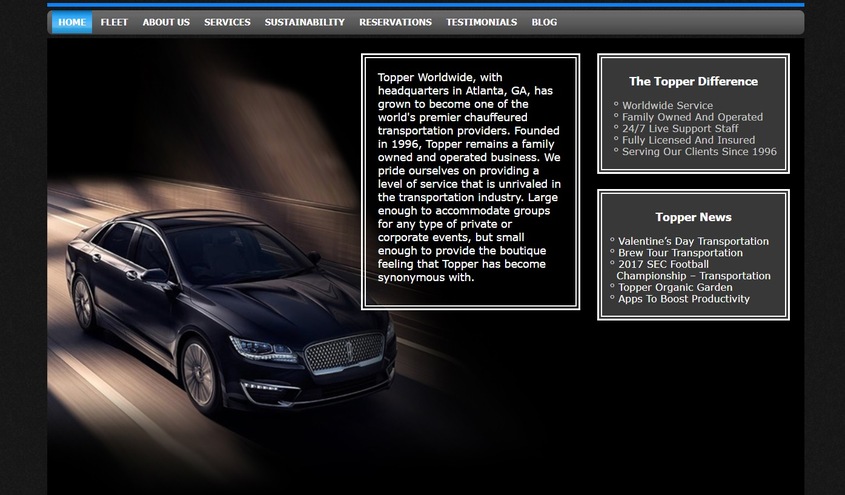
Task: Click the Worldwide Service list item
Action: point(667,106)
